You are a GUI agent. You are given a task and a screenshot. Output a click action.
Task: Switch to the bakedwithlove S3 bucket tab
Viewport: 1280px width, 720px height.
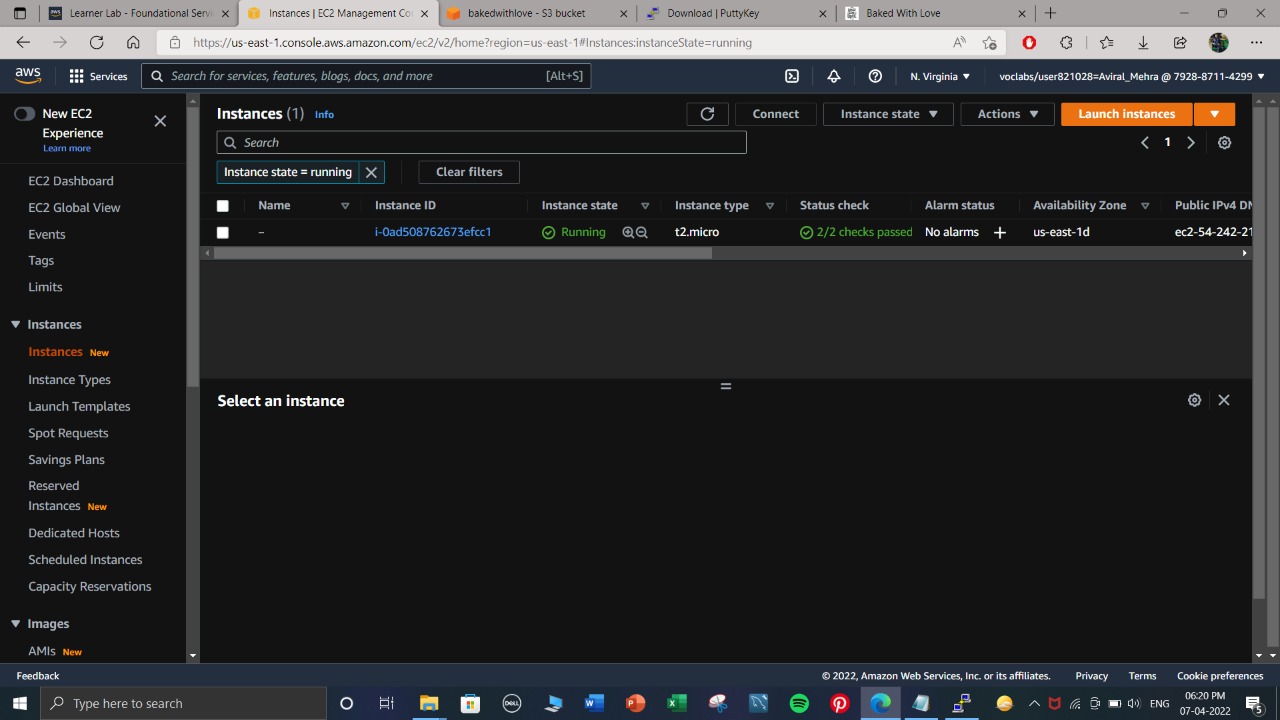(538, 13)
